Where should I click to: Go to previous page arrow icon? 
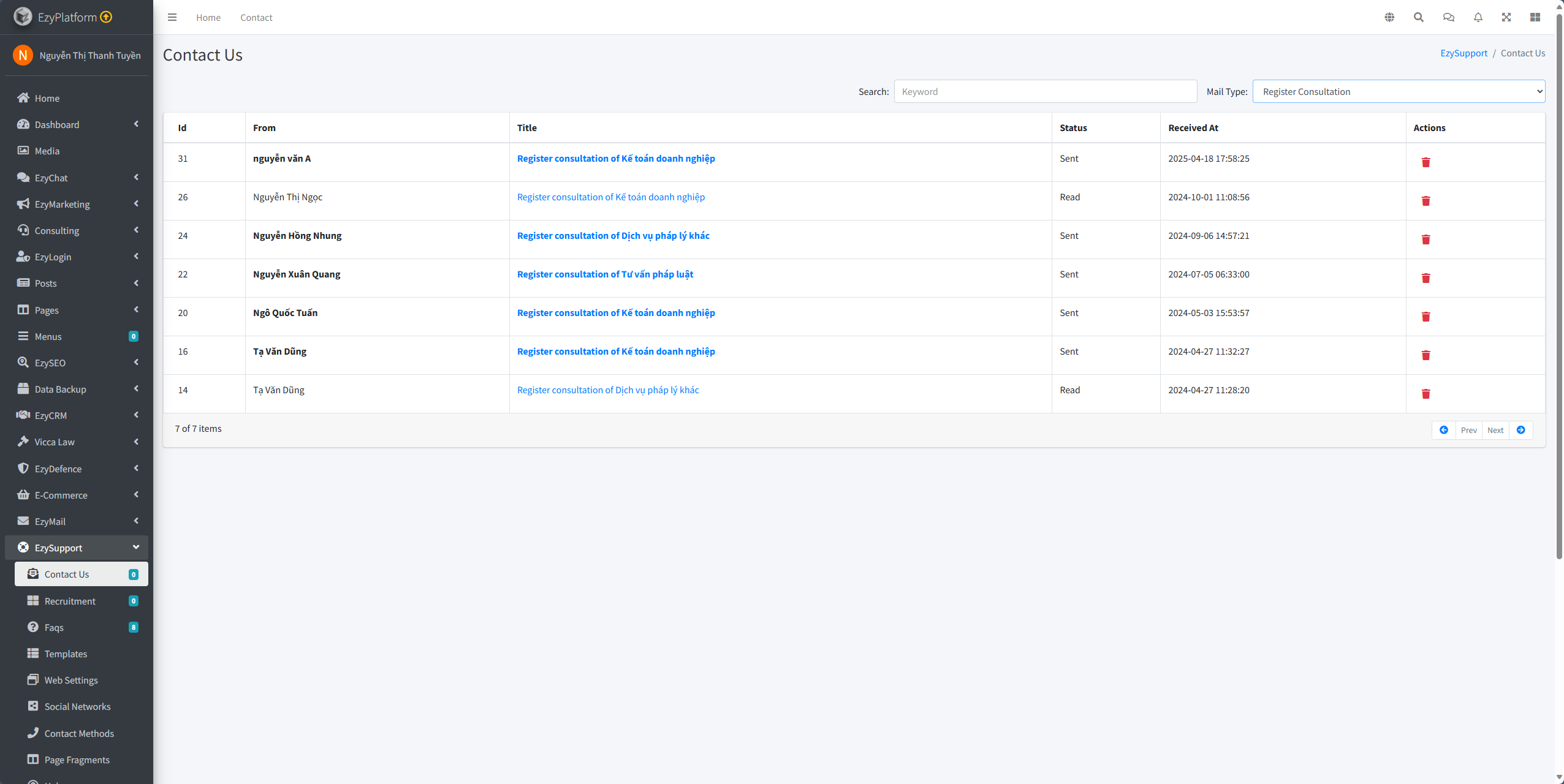click(1444, 430)
